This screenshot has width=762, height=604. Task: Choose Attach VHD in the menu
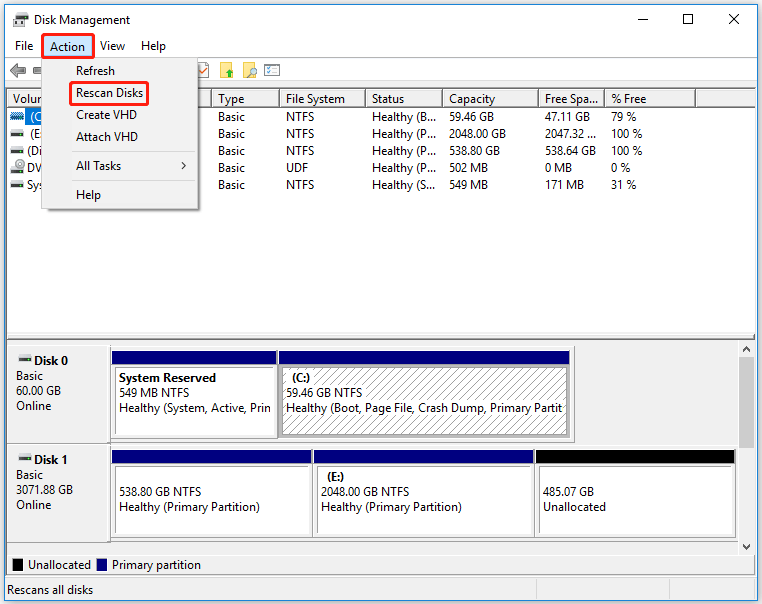106,137
